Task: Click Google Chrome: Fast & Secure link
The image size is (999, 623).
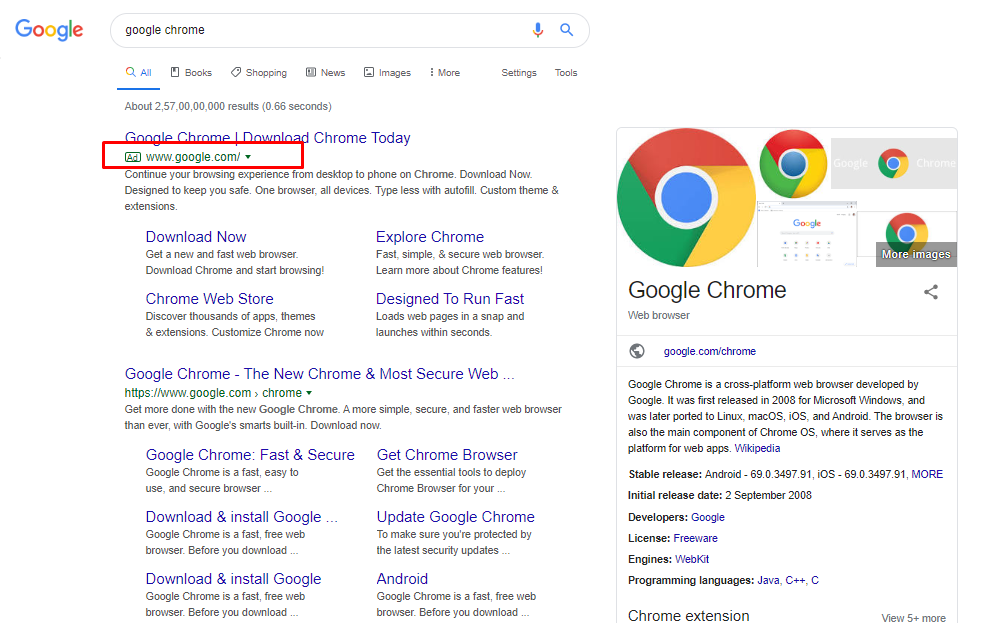Action: coord(250,455)
